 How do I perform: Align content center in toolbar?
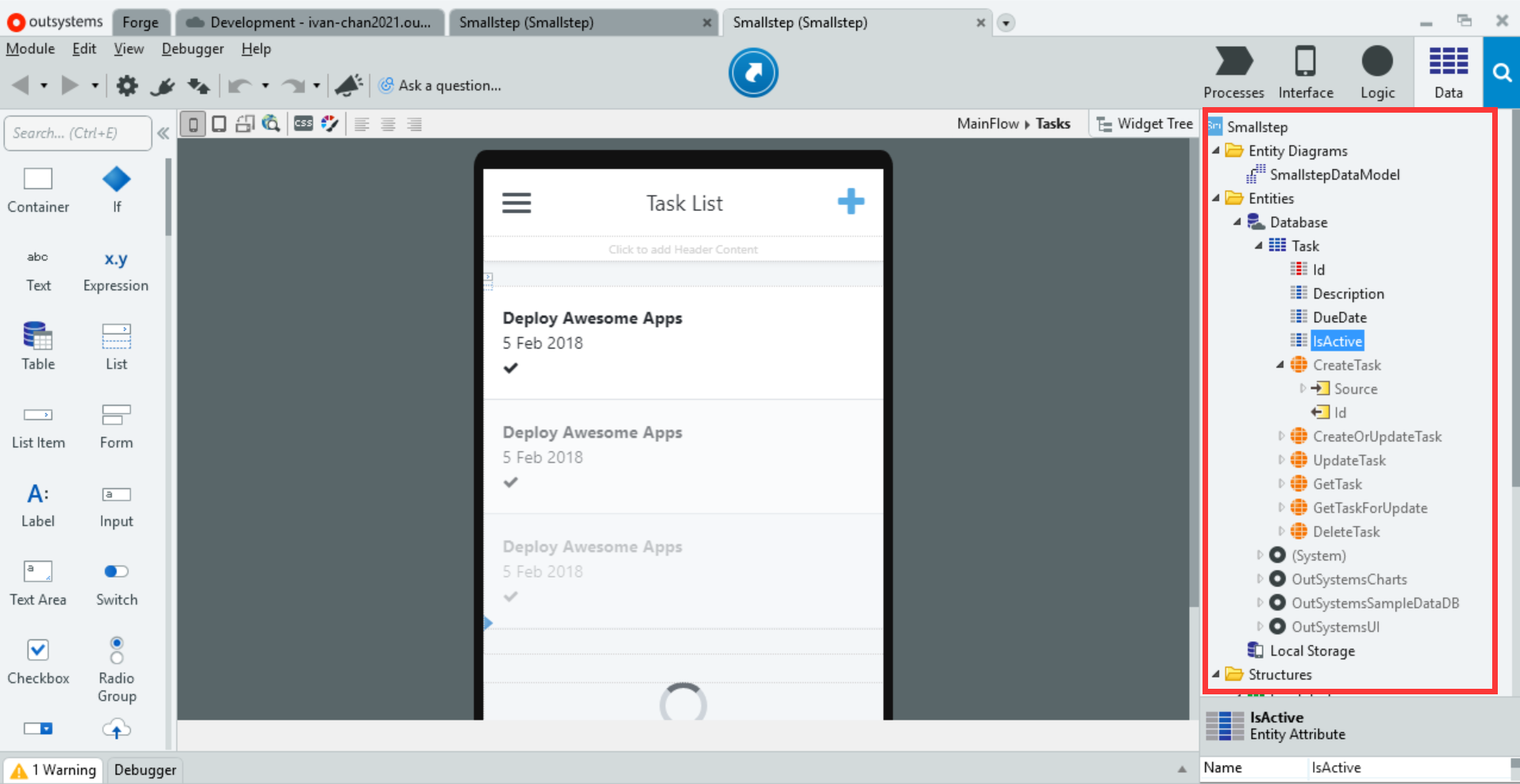tap(388, 124)
